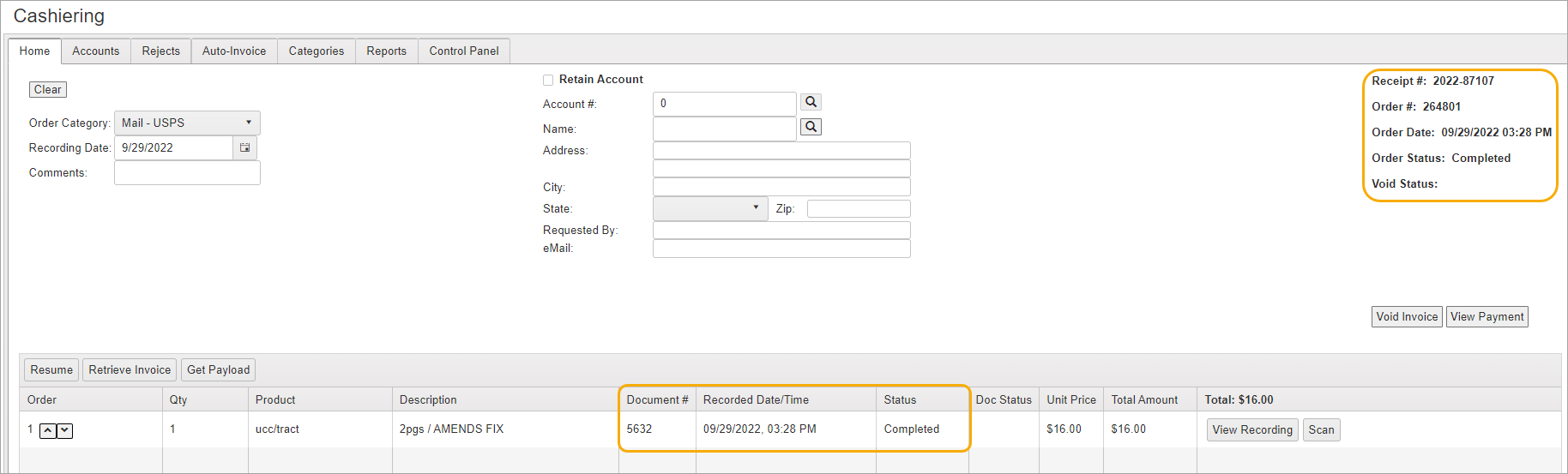
Task: Open the Recording Date calendar picker
Action: click(x=244, y=147)
